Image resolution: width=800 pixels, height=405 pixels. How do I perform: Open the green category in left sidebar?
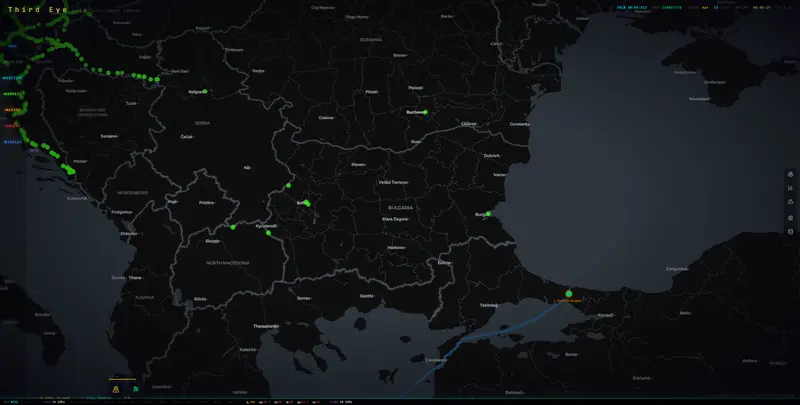point(11,94)
